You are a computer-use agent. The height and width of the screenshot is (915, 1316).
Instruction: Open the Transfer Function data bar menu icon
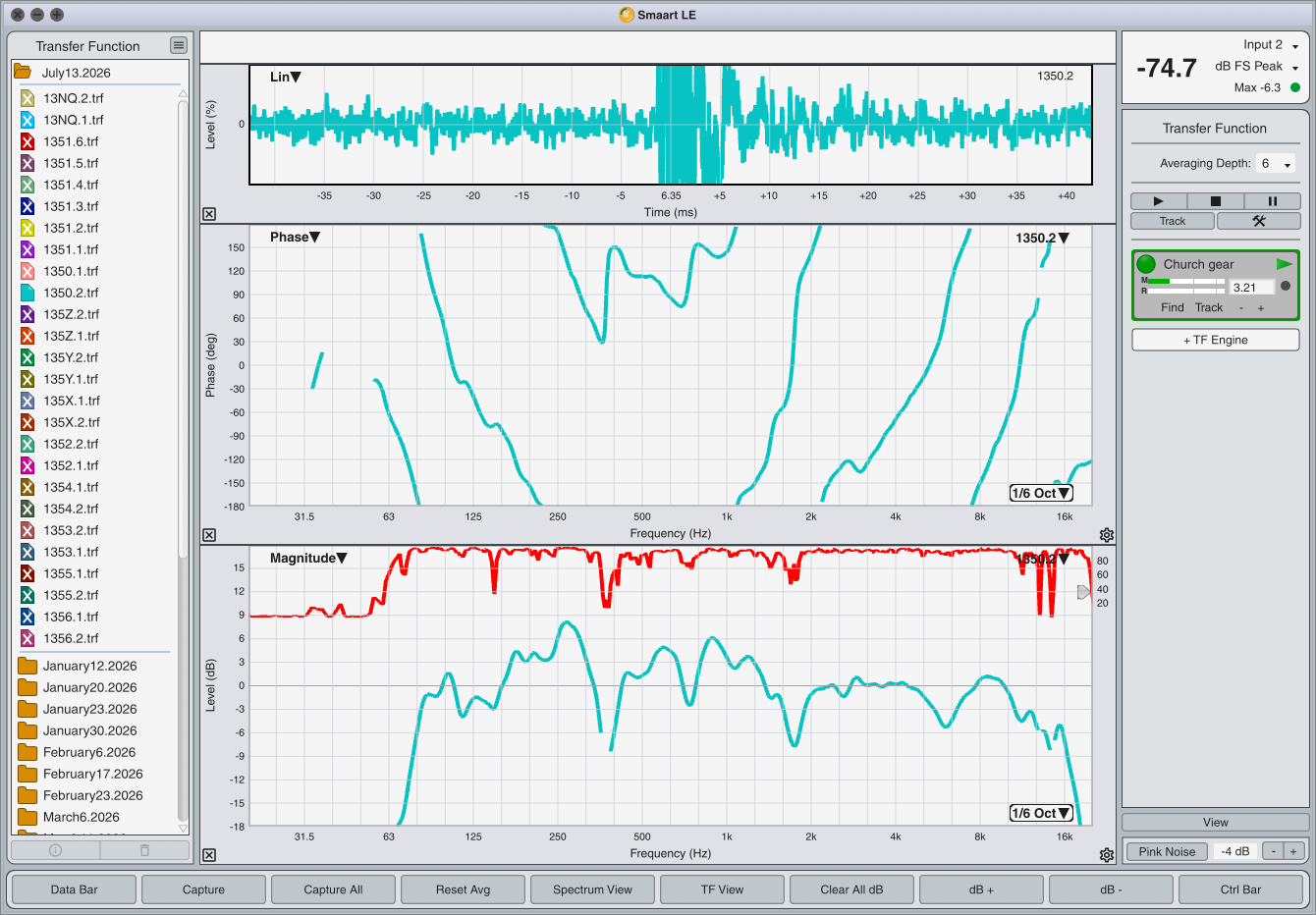click(178, 45)
